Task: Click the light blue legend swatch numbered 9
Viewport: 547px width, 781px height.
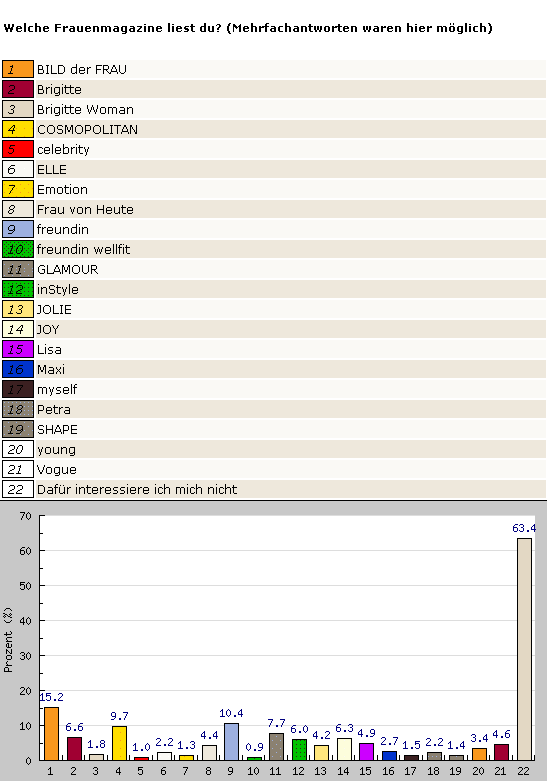Action: [18, 229]
